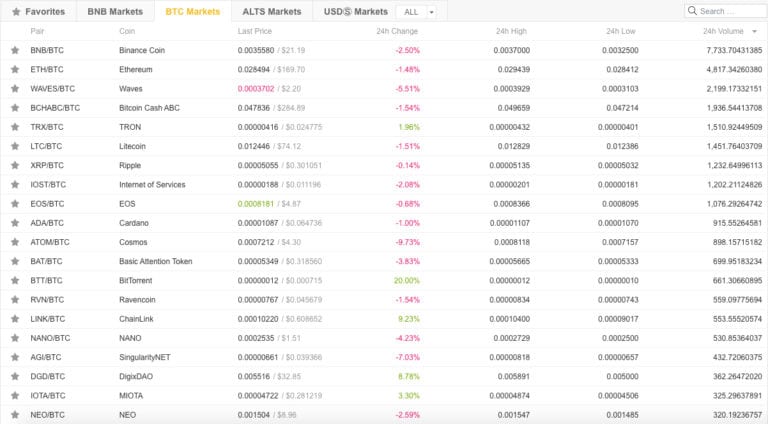Sort by Pair column header
Image resolution: width=768 pixels, height=424 pixels.
[37, 31]
